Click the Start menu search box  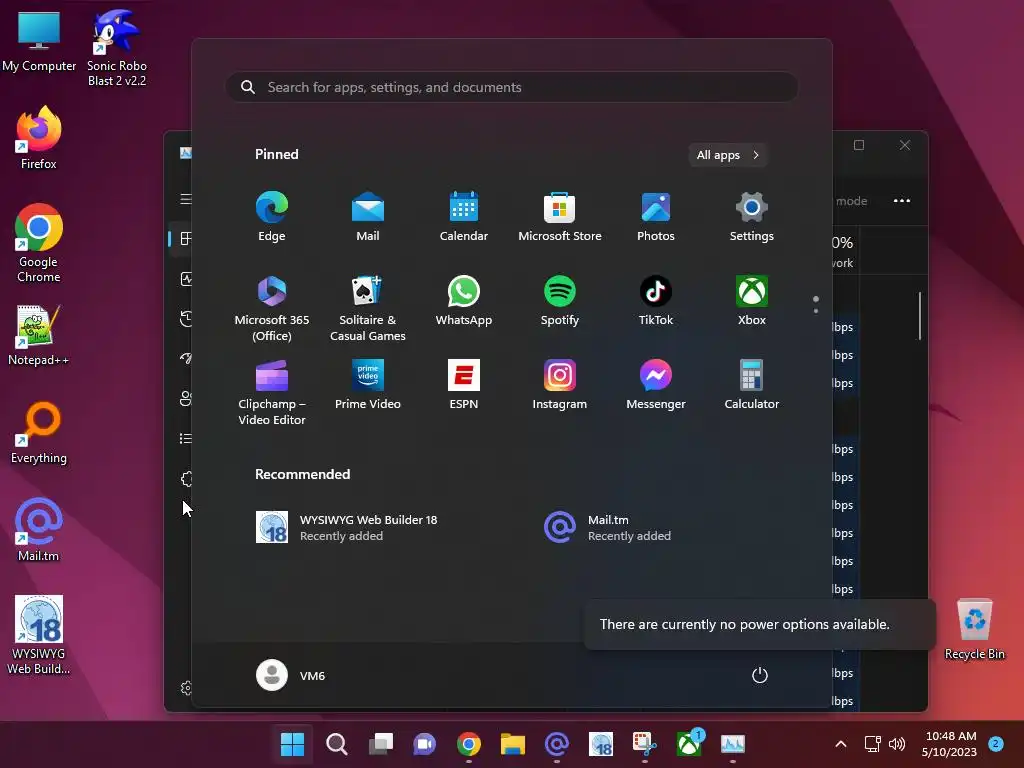point(512,87)
